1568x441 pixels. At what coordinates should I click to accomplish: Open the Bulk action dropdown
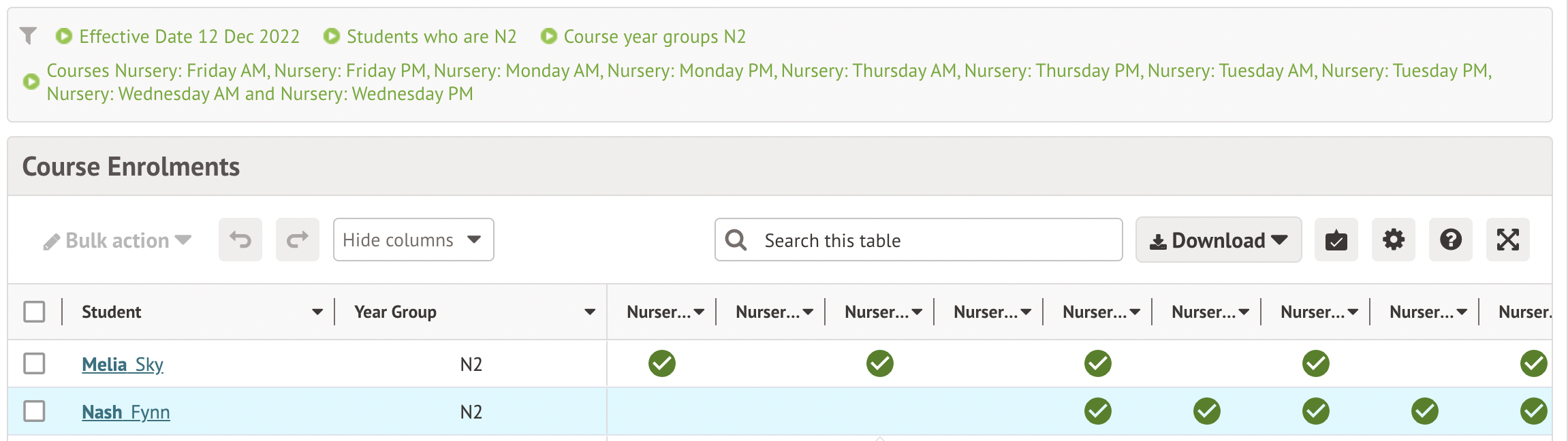pos(117,240)
